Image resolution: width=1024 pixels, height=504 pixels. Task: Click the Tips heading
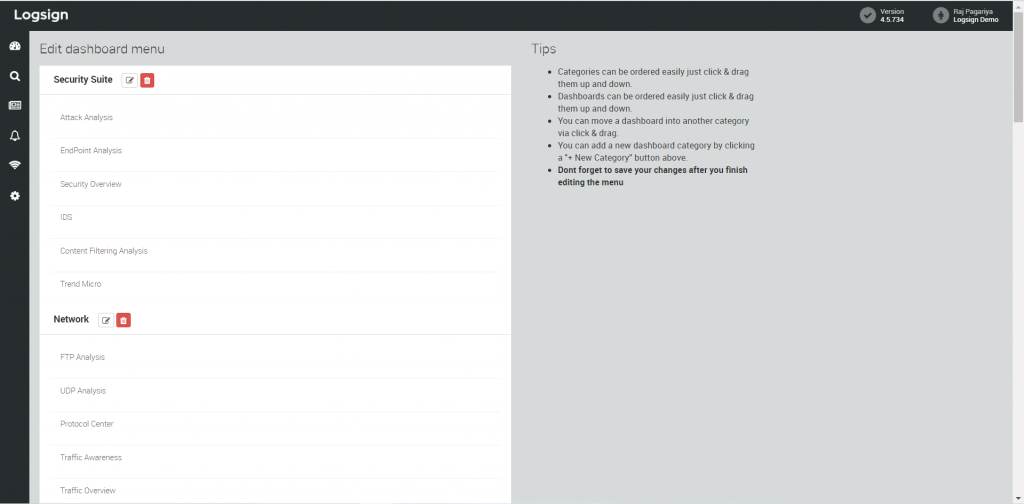(x=543, y=49)
